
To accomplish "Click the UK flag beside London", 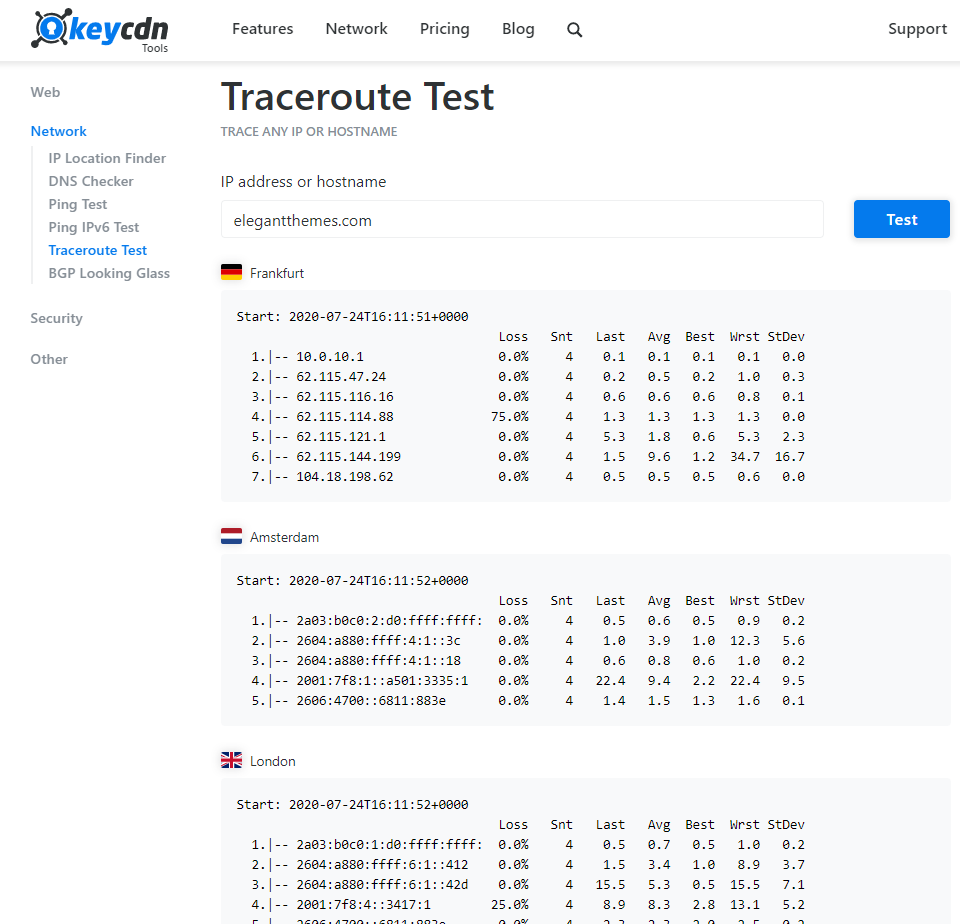I will click(x=231, y=759).
